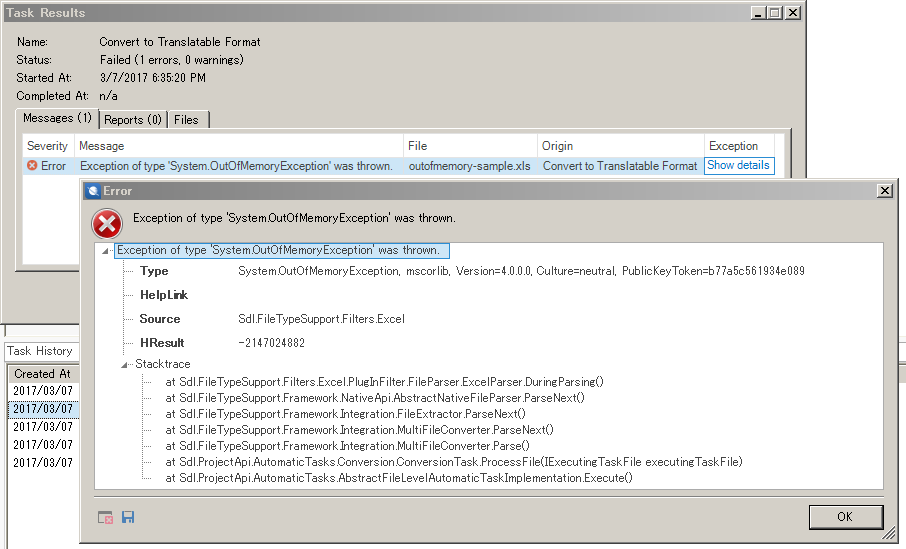Viewport: 906px width, 549px height.
Task: Click the red error severity icon in Messages row
Action: [x=32, y=166]
